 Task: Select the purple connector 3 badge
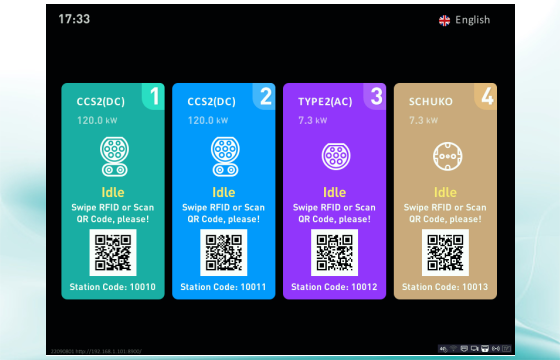[375, 96]
